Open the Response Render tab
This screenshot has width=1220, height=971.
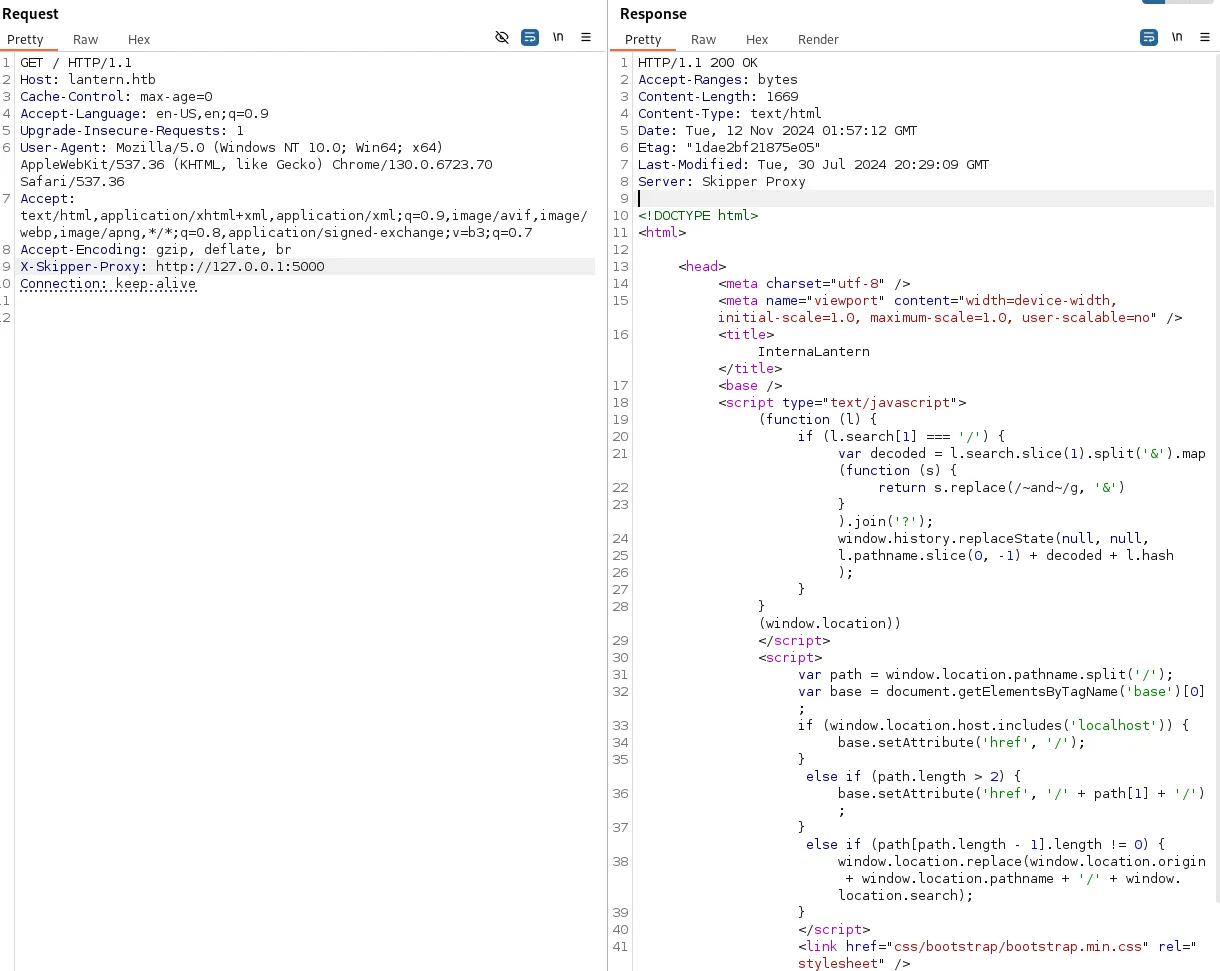pyautogui.click(x=818, y=39)
